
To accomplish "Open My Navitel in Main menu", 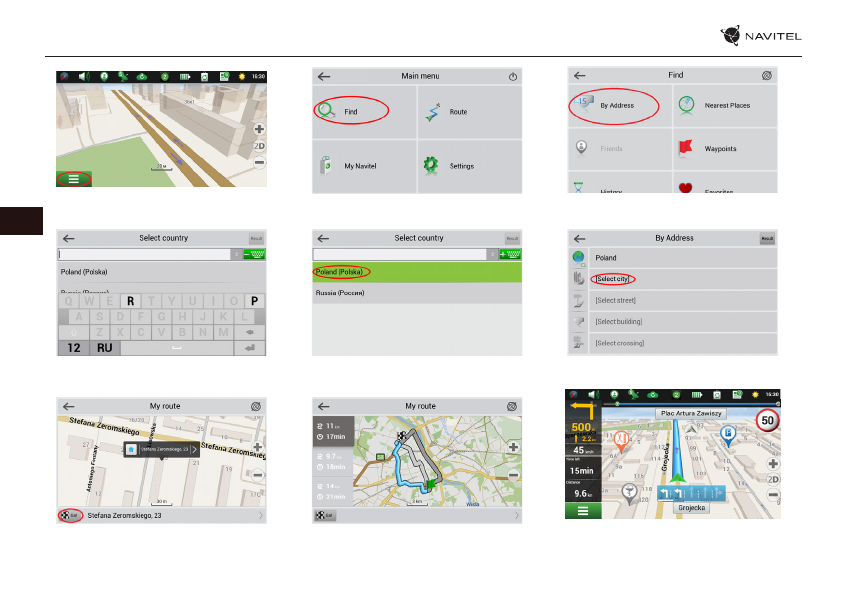I will [358, 166].
